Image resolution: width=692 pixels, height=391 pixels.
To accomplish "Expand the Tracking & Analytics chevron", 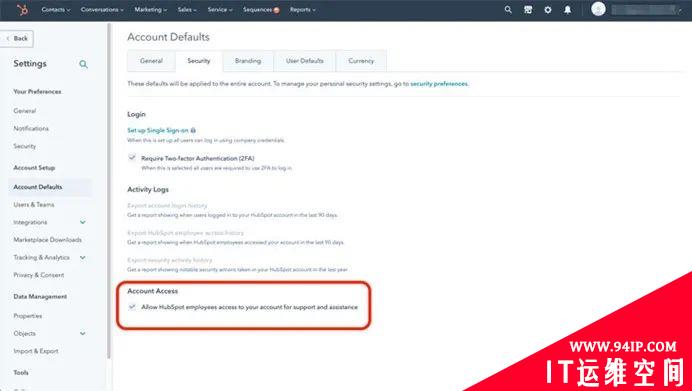I will (83, 257).
